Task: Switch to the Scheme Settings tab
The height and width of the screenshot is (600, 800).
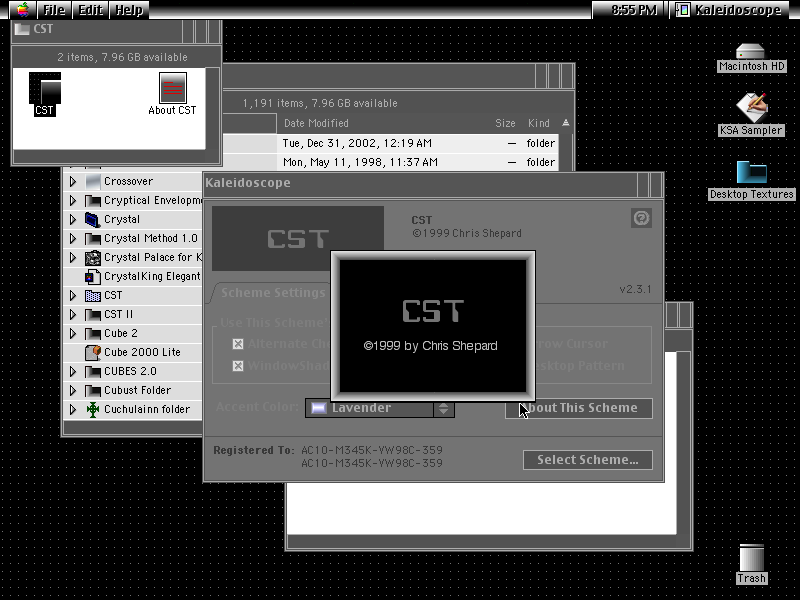Action: [273, 292]
